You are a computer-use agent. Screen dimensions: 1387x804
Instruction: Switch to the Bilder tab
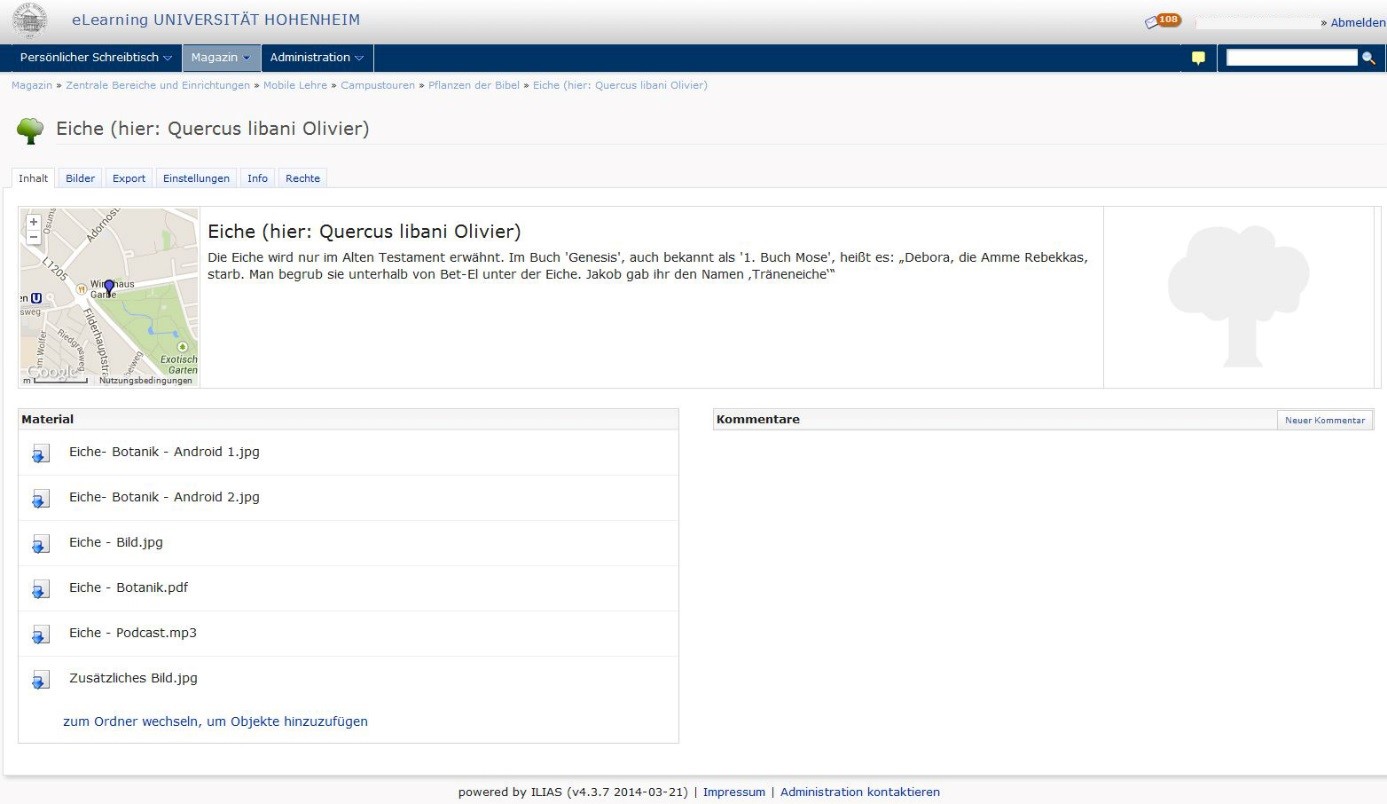coord(80,178)
